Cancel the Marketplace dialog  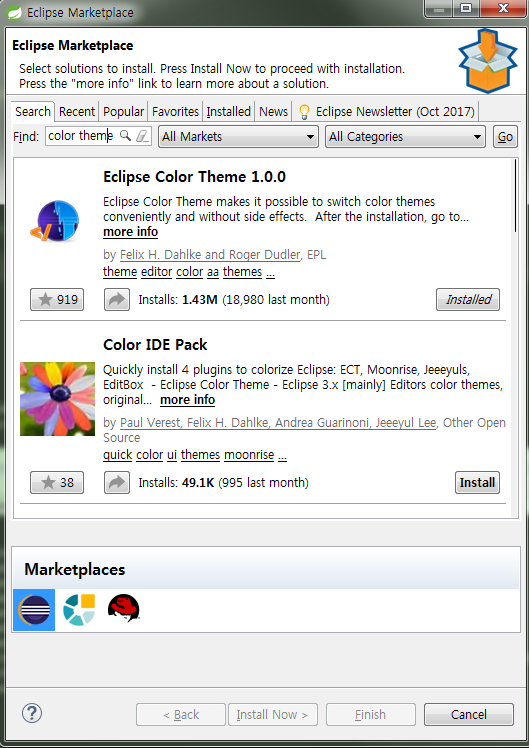[469, 715]
